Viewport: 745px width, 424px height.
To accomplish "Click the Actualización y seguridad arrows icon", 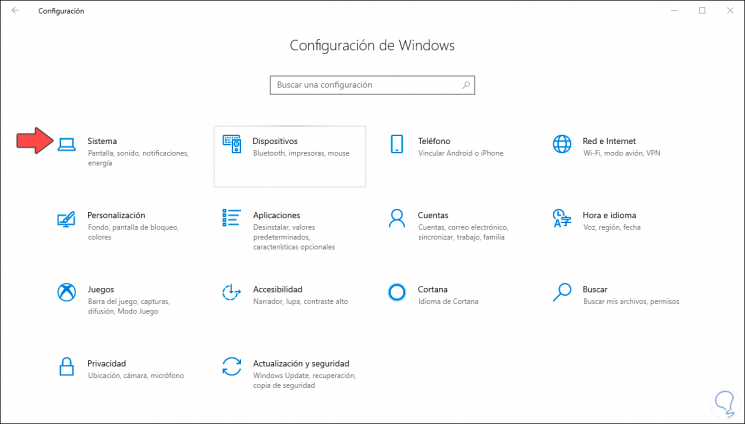I will [232, 366].
